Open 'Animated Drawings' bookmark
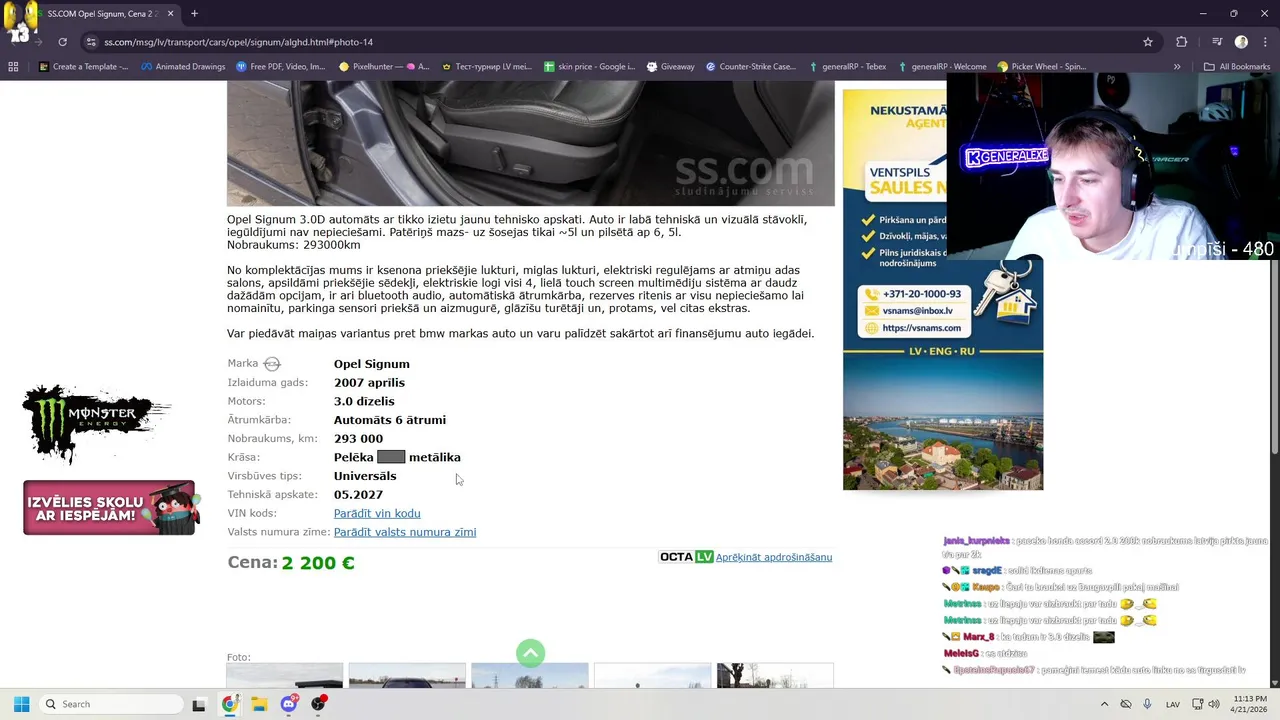 (x=183, y=67)
